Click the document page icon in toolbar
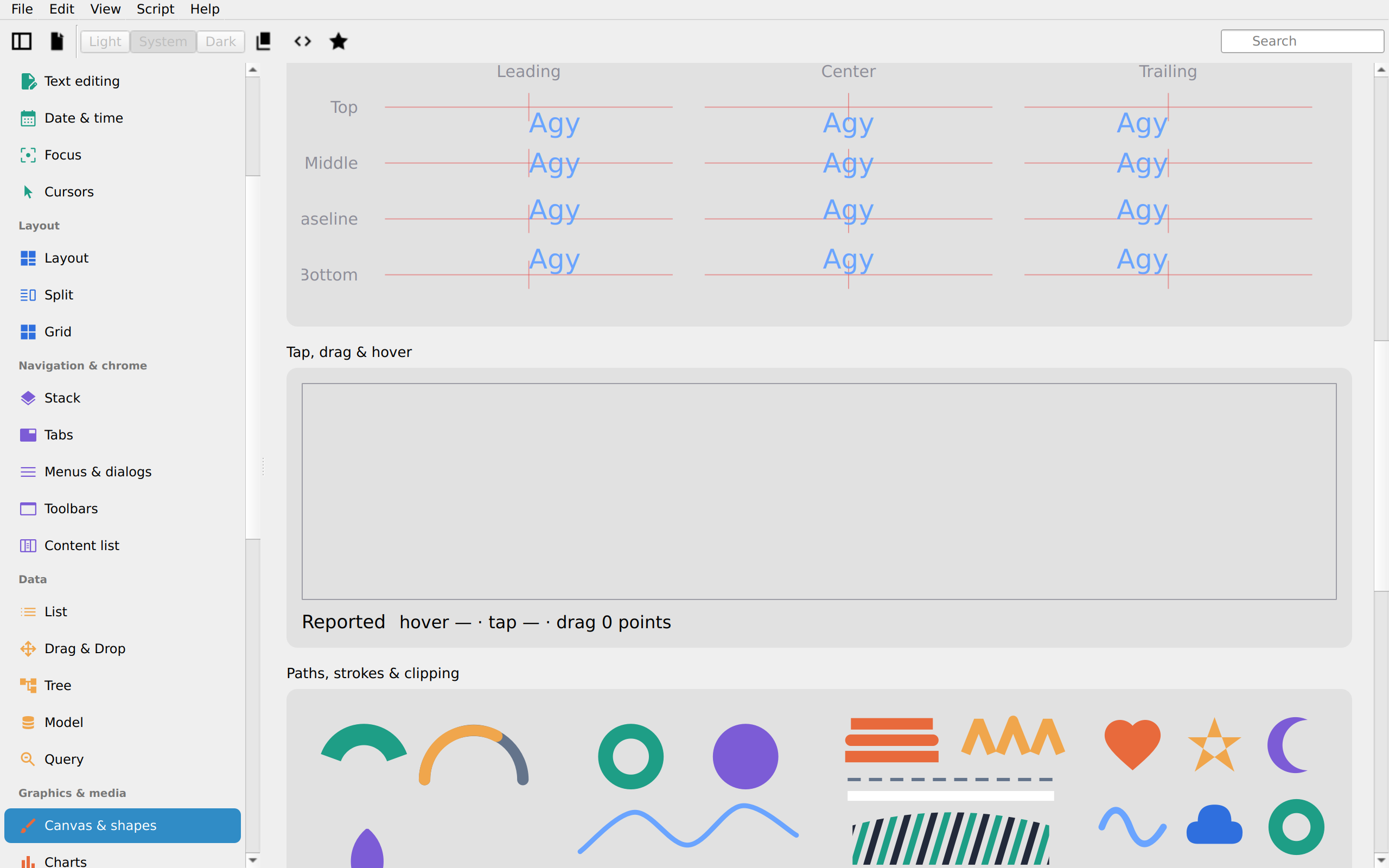Image resolution: width=1389 pixels, height=868 pixels. coord(57,41)
